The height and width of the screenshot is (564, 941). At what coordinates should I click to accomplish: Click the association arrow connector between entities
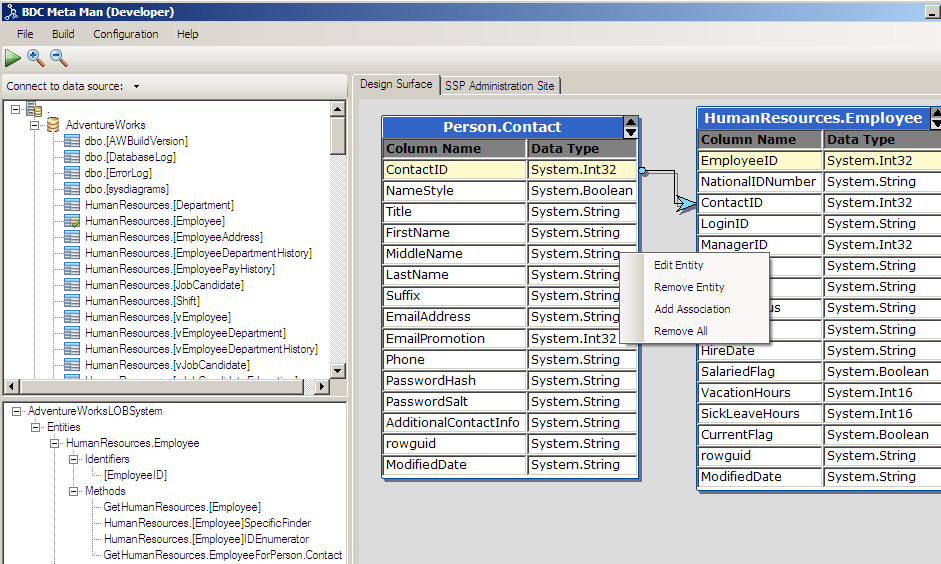(x=685, y=203)
